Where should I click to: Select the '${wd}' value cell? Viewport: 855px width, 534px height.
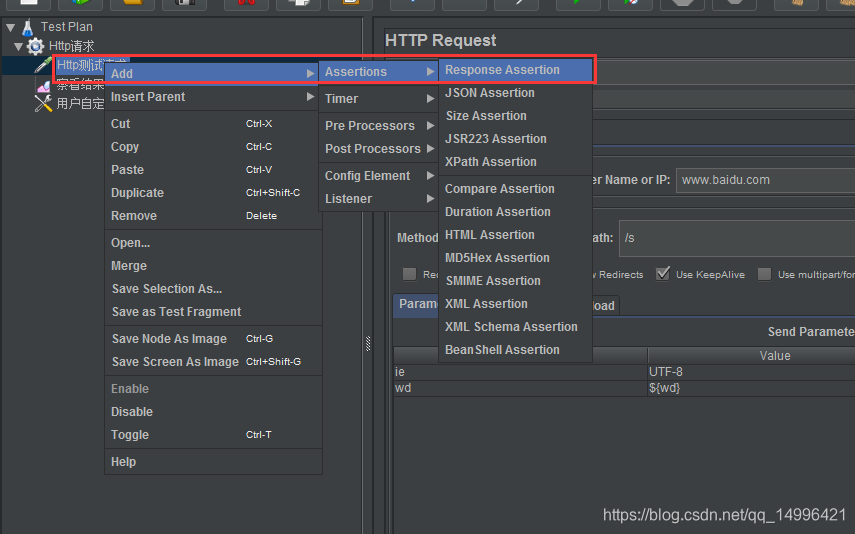(751, 388)
